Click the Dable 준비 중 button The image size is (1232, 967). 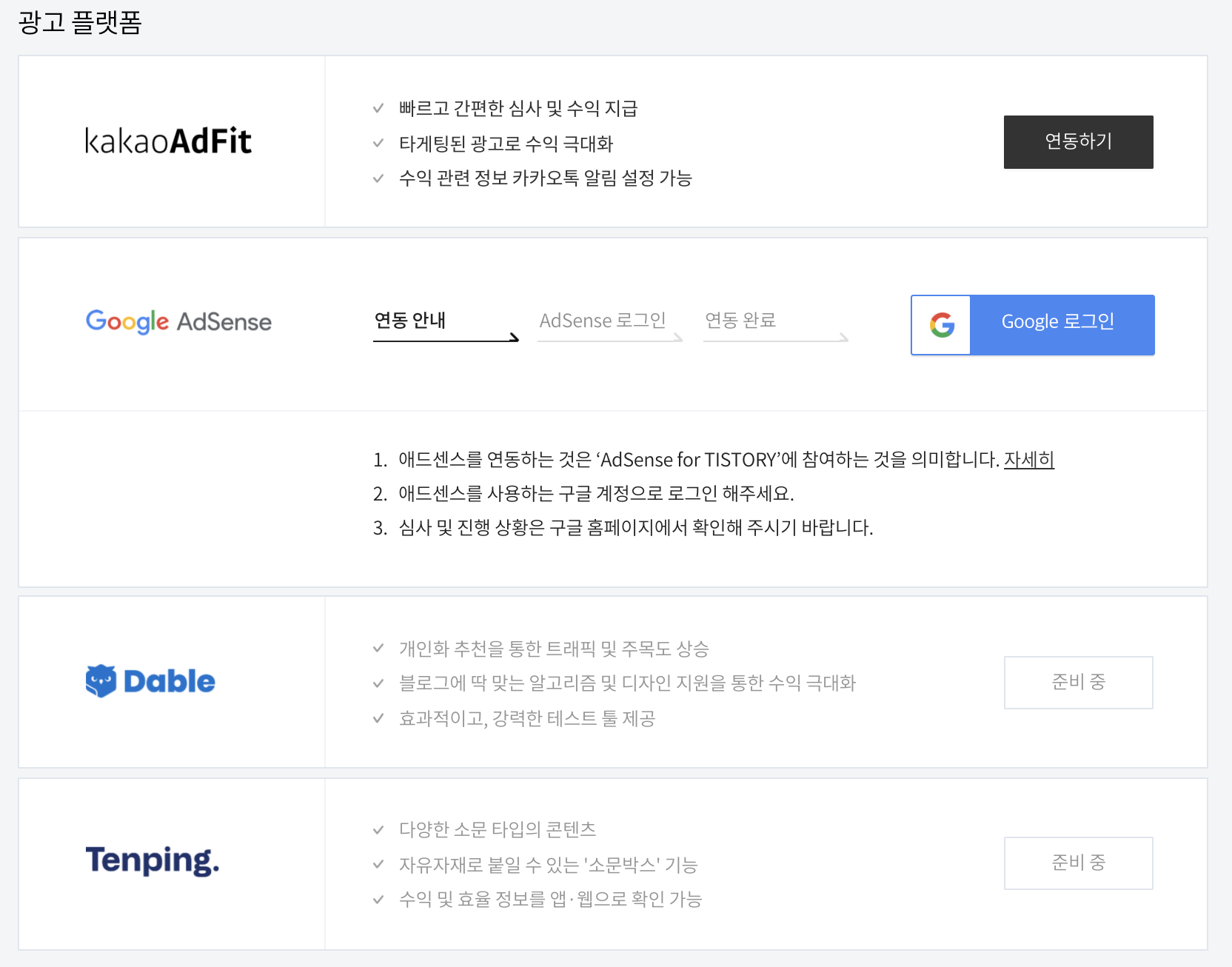1079,683
